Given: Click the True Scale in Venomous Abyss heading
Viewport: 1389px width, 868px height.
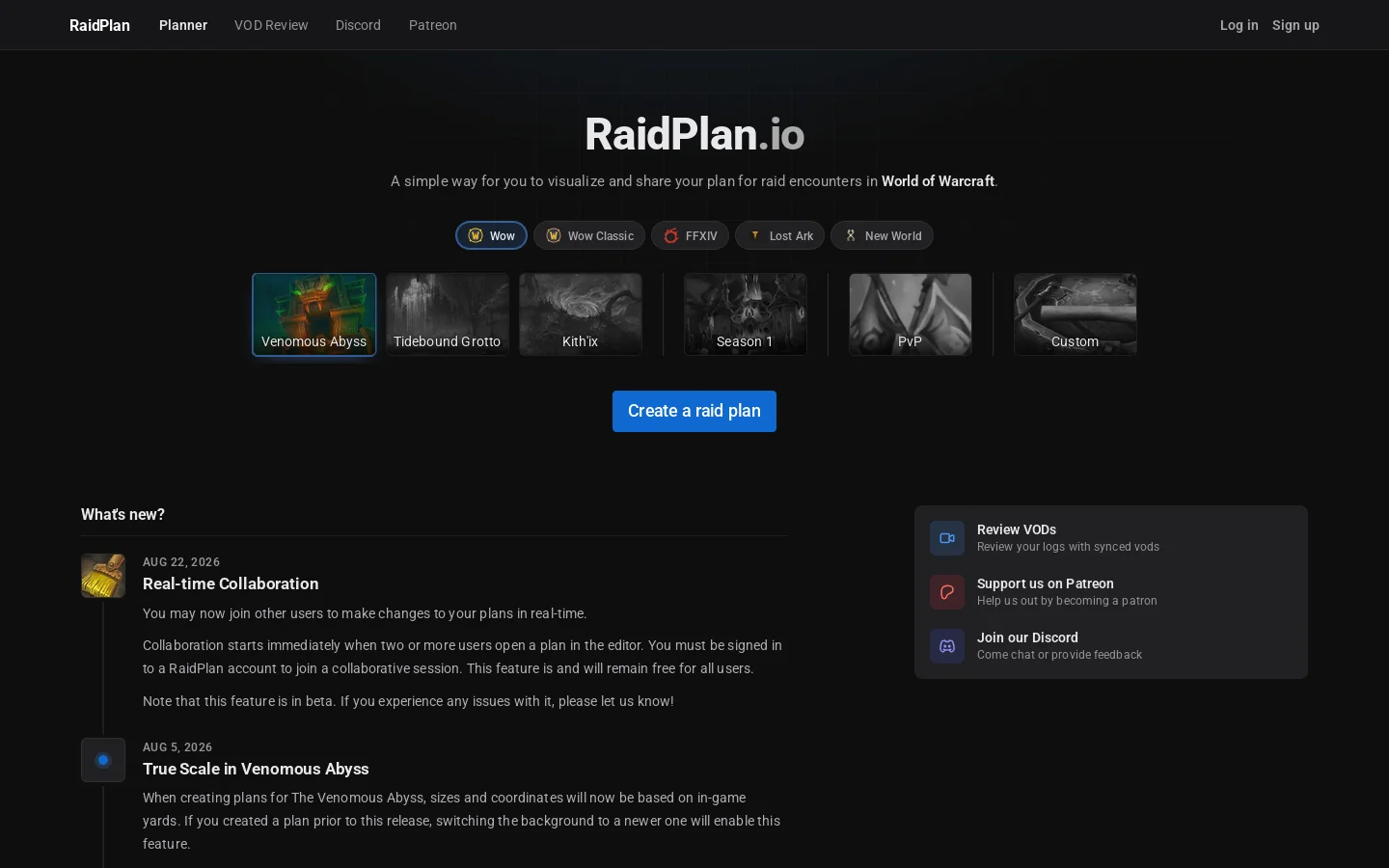Looking at the screenshot, I should [x=256, y=769].
